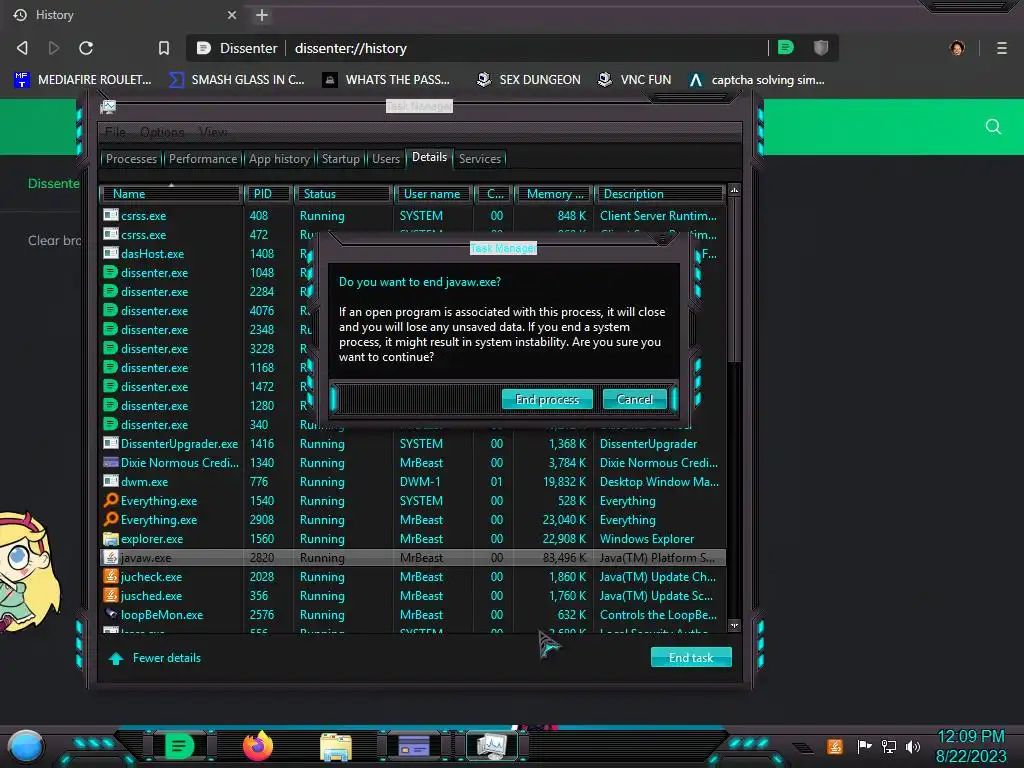This screenshot has width=1024, height=768.
Task: Open the WHATS THE PASS... bookmark
Action: coord(387,80)
